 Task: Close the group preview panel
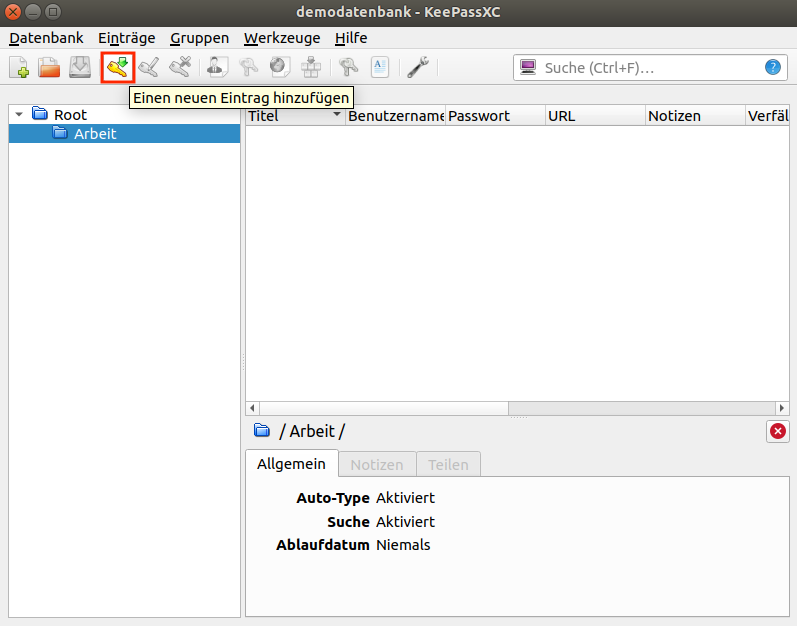point(777,431)
